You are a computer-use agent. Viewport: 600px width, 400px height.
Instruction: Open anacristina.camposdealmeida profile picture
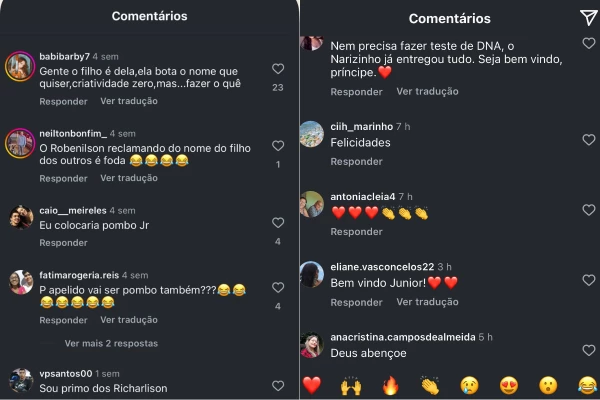[x=311, y=345]
